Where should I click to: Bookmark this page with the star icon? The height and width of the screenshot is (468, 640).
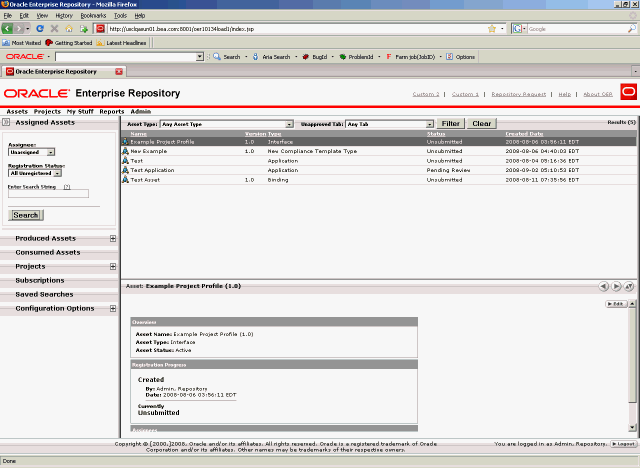click(x=492, y=29)
